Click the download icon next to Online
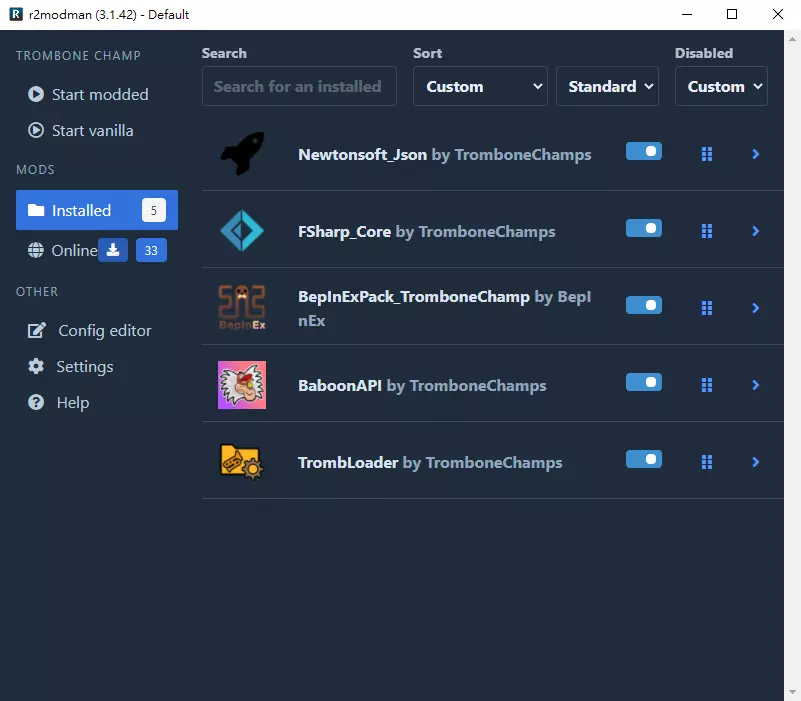Screen dimensions: 801x701 tap(113, 250)
